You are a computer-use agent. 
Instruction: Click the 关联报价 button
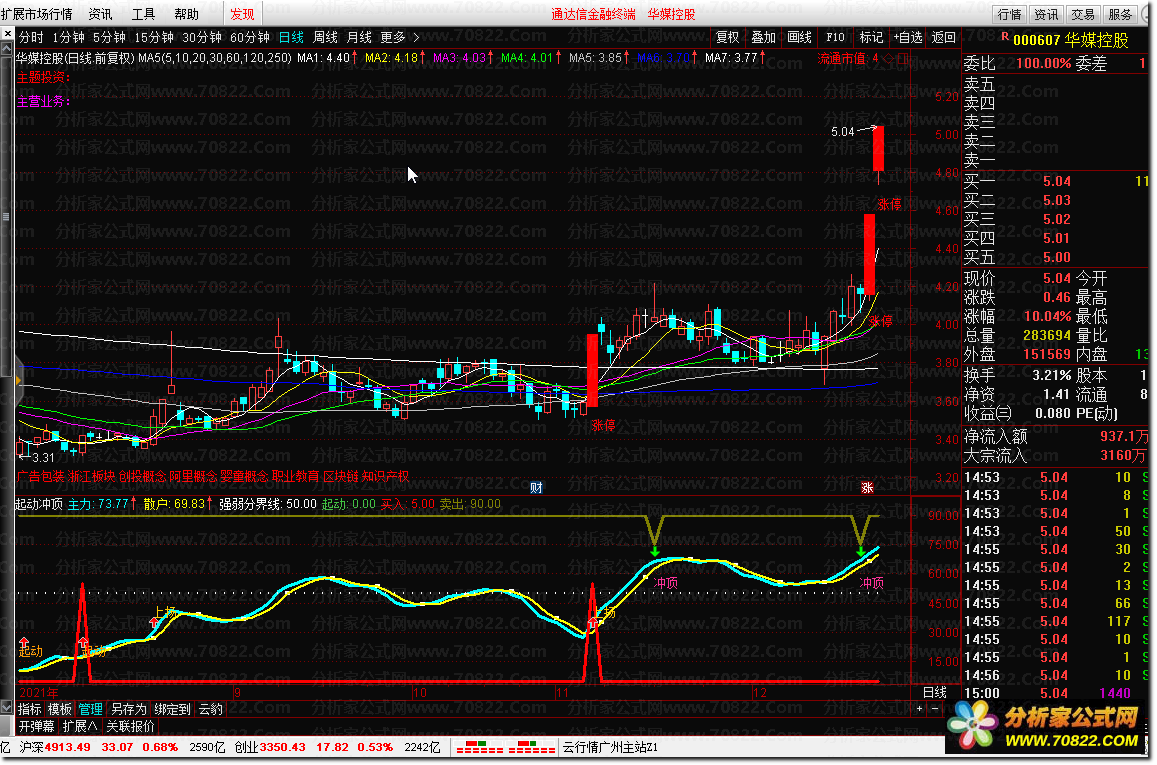(130, 727)
